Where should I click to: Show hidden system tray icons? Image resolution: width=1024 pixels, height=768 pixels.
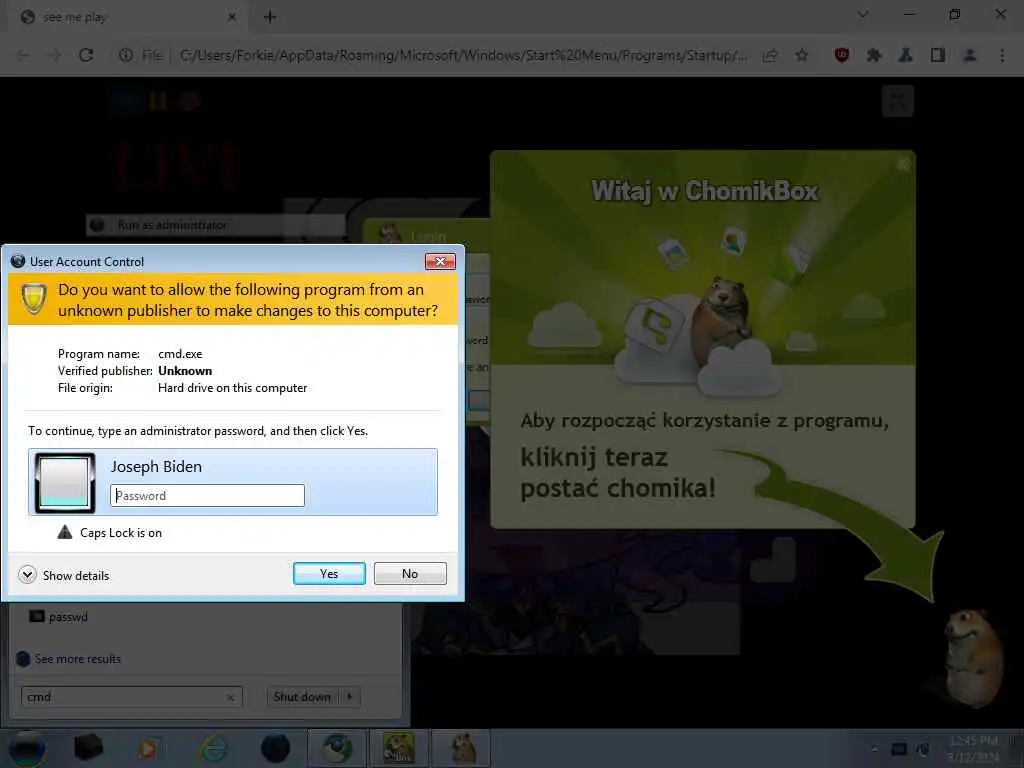(874, 749)
